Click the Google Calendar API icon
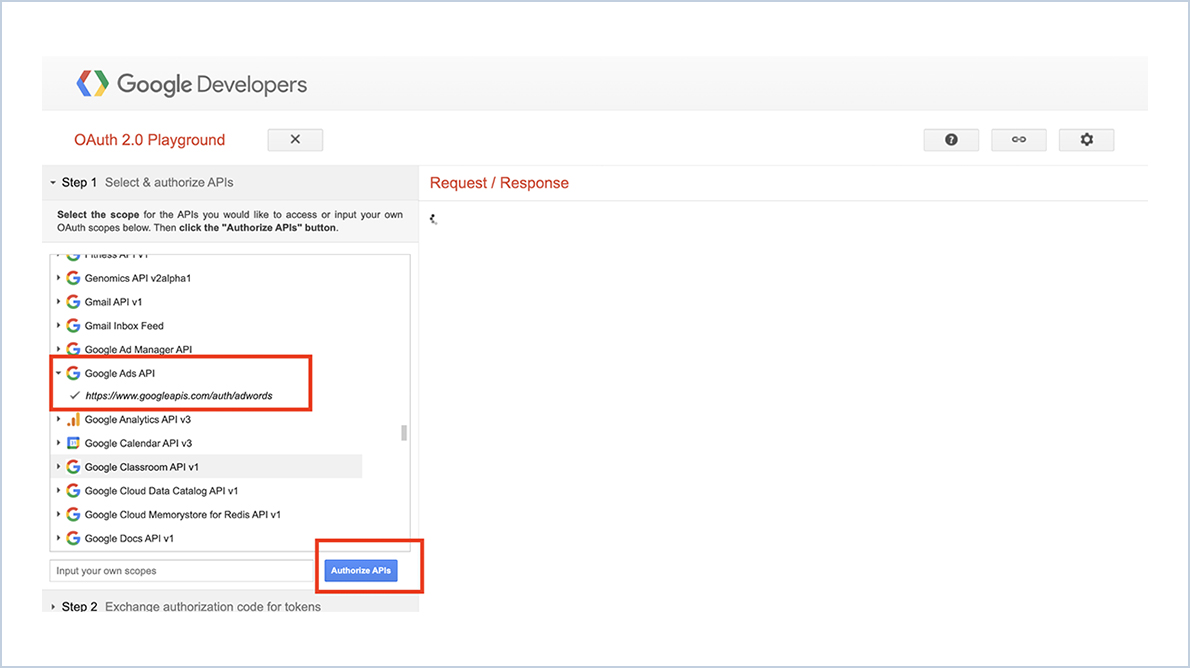The image size is (1190, 668). point(73,443)
